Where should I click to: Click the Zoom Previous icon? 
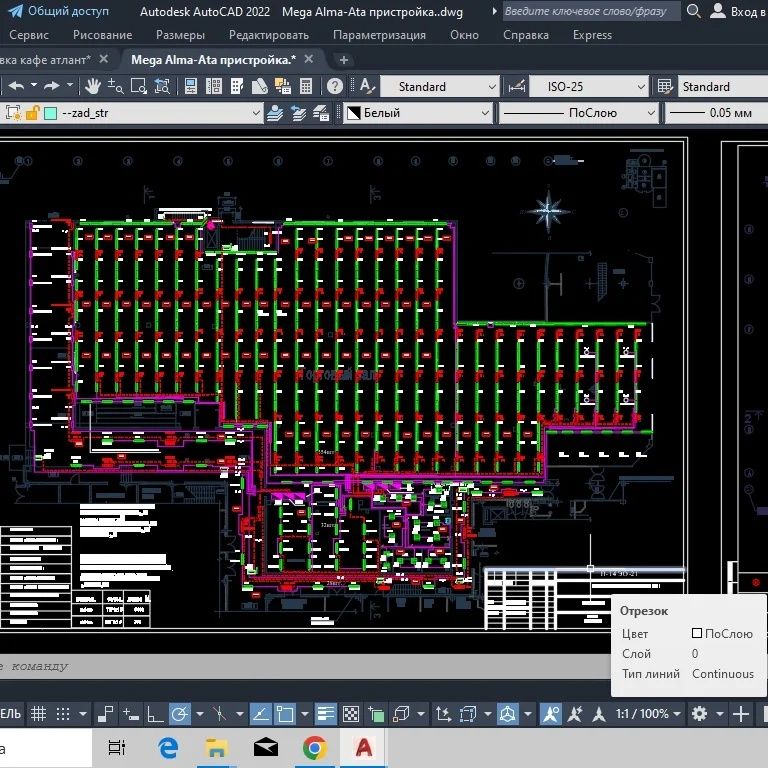[x=162, y=86]
